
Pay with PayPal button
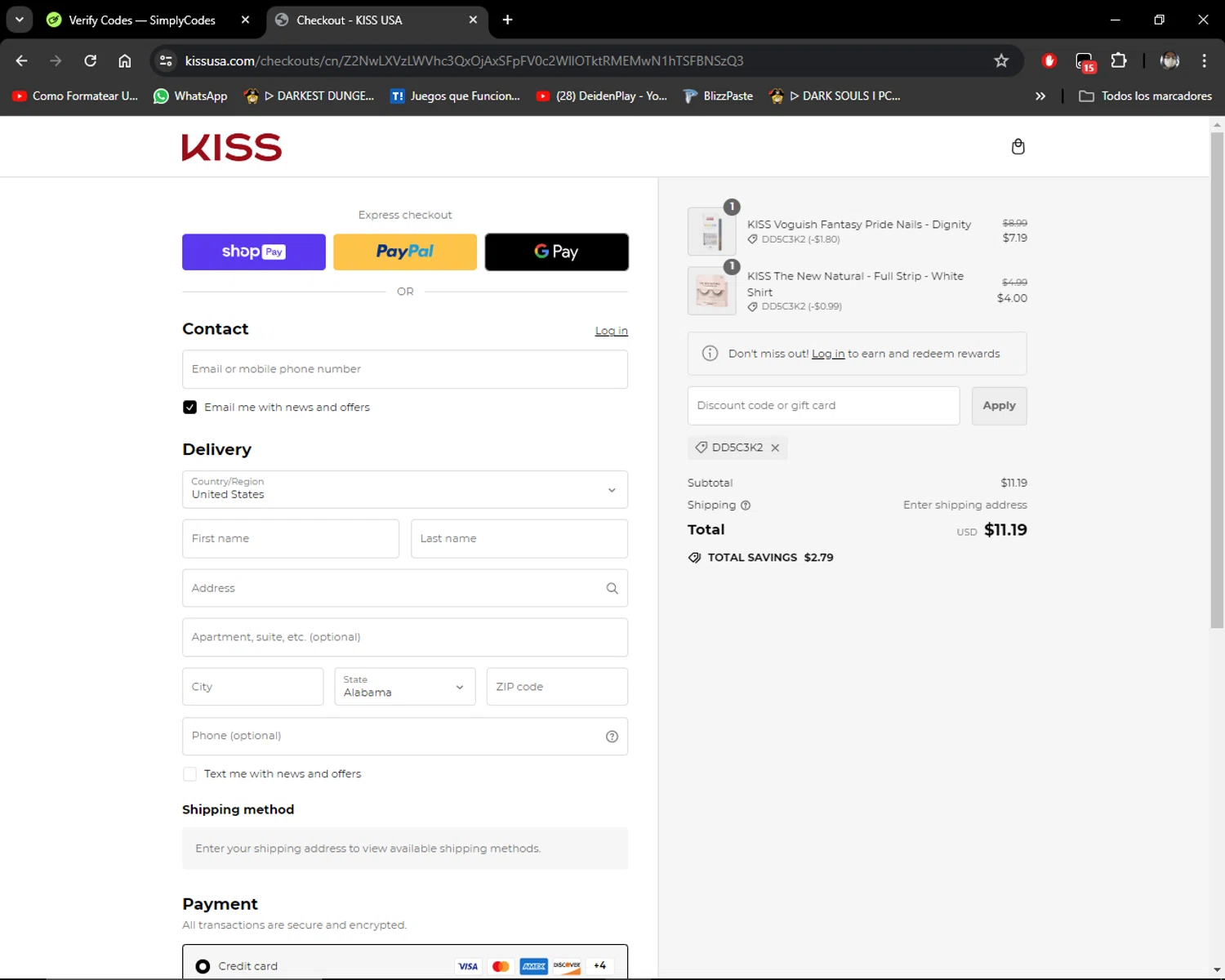coord(405,252)
